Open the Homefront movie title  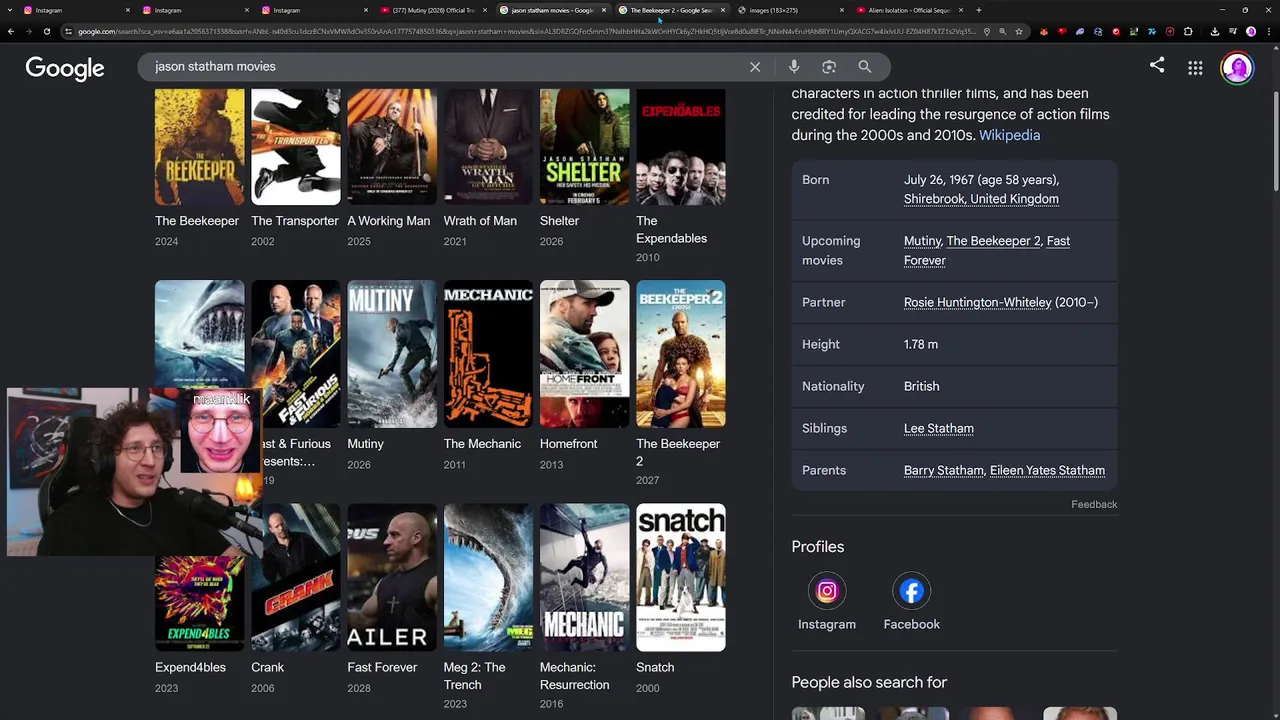[x=568, y=444]
